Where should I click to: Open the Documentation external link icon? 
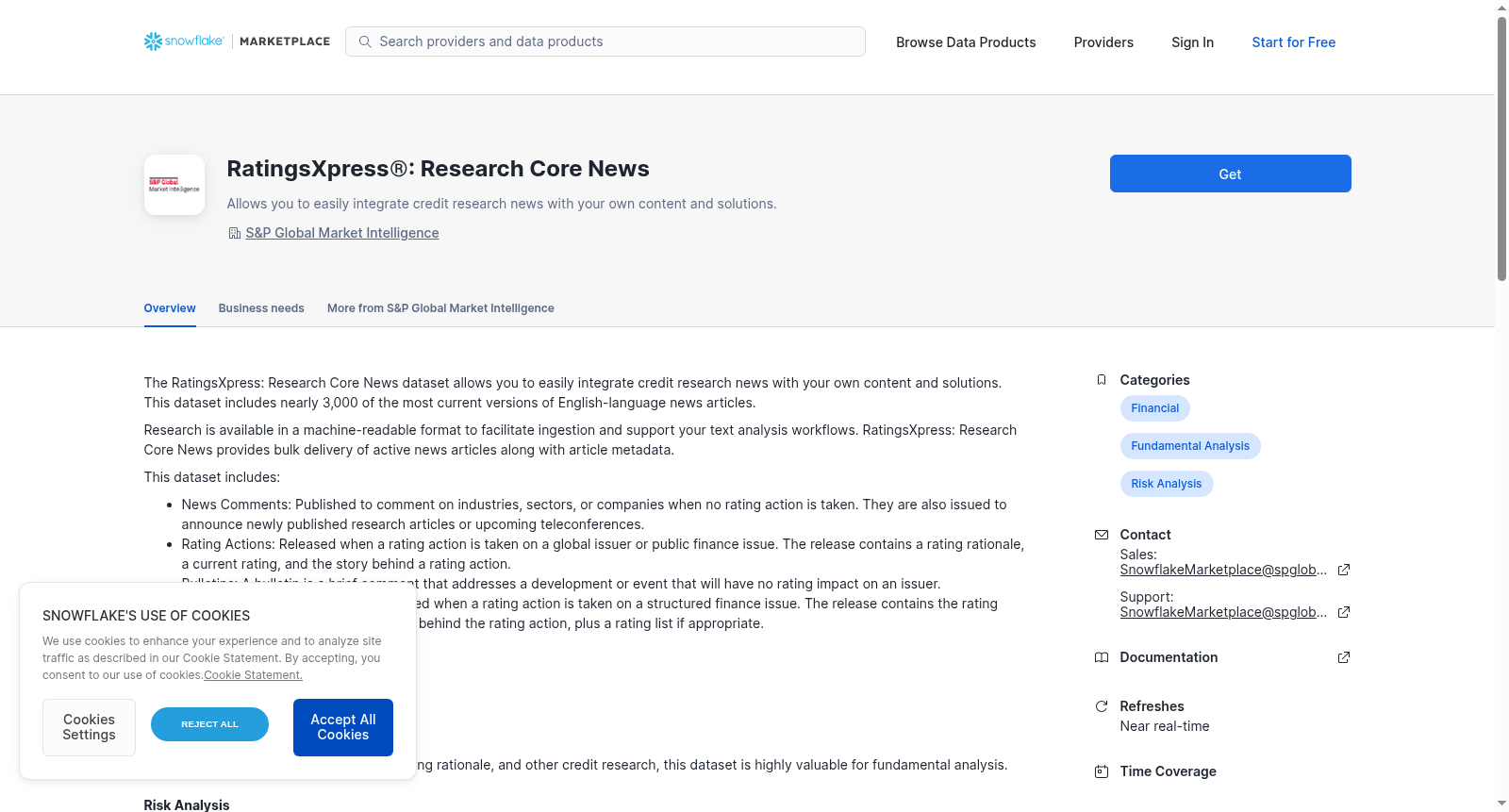[x=1344, y=657]
